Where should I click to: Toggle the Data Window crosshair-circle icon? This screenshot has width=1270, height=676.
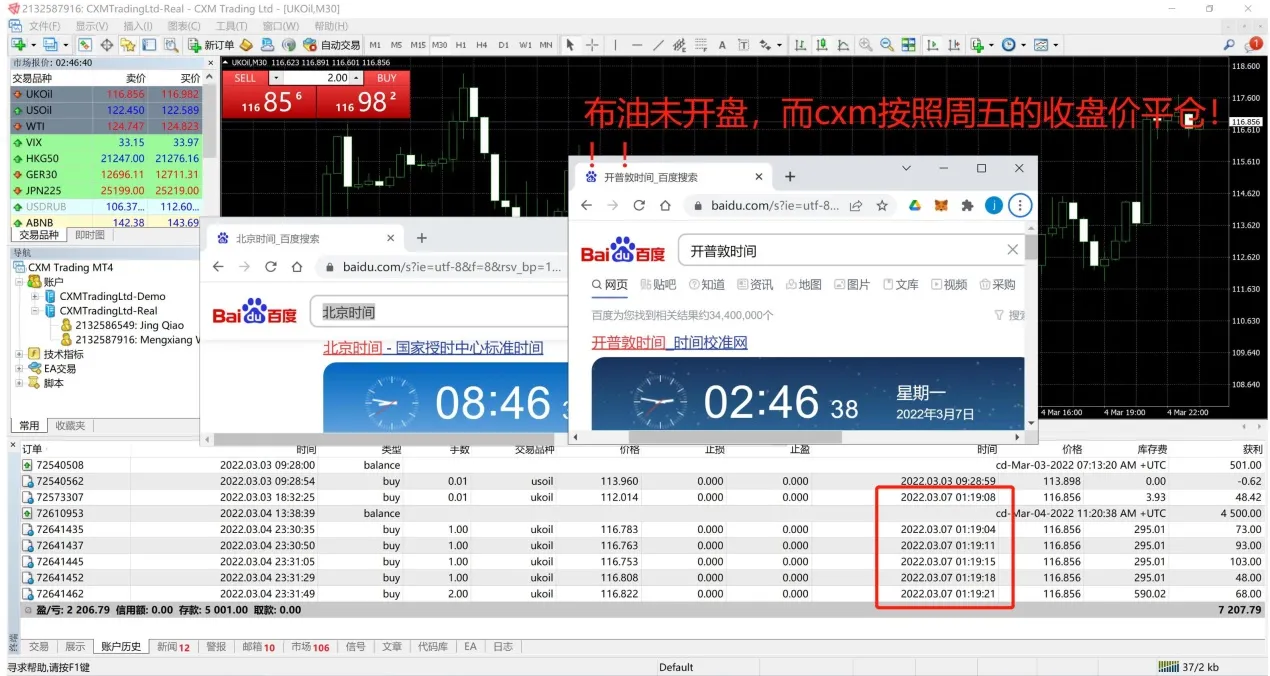106,45
